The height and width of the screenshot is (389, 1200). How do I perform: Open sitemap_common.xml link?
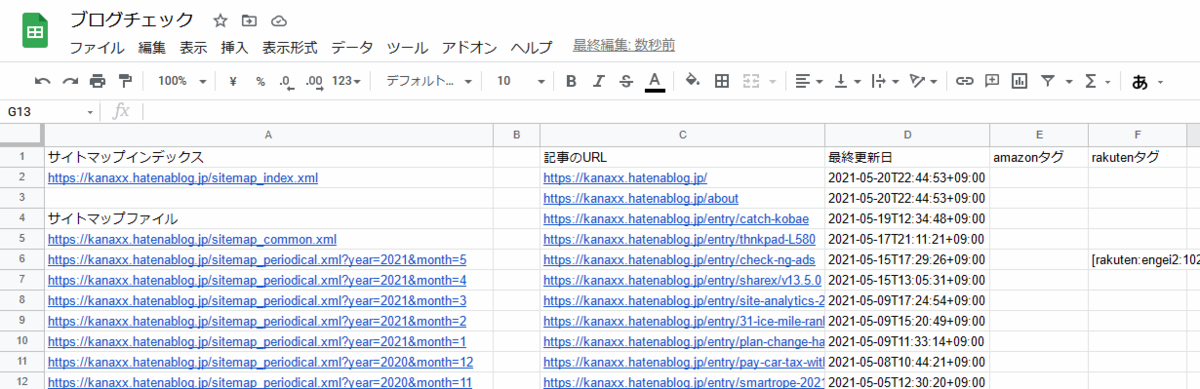tap(192, 239)
